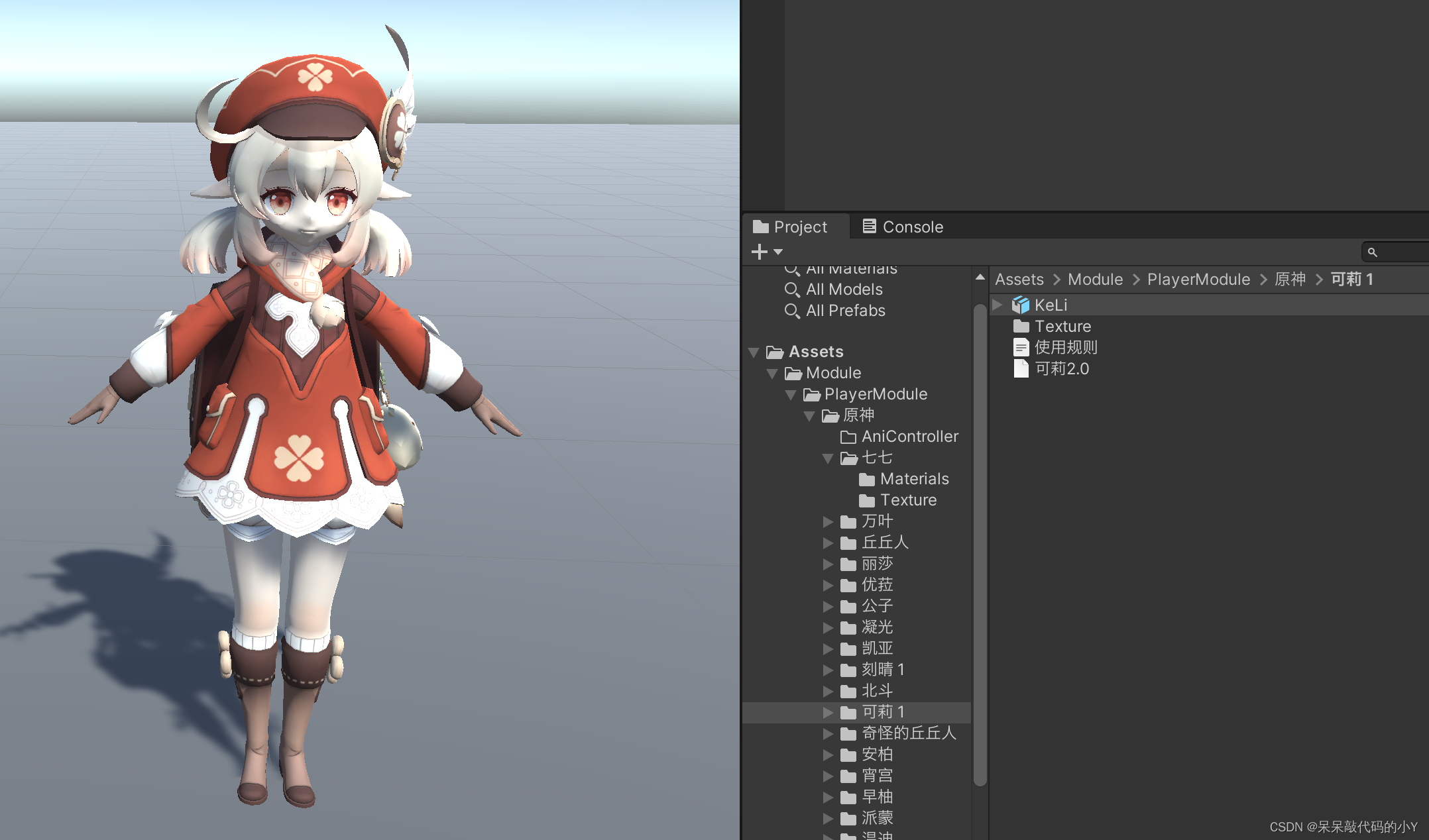Expand the 万叶 folder arrow
The height and width of the screenshot is (840, 1429).
[x=828, y=522]
